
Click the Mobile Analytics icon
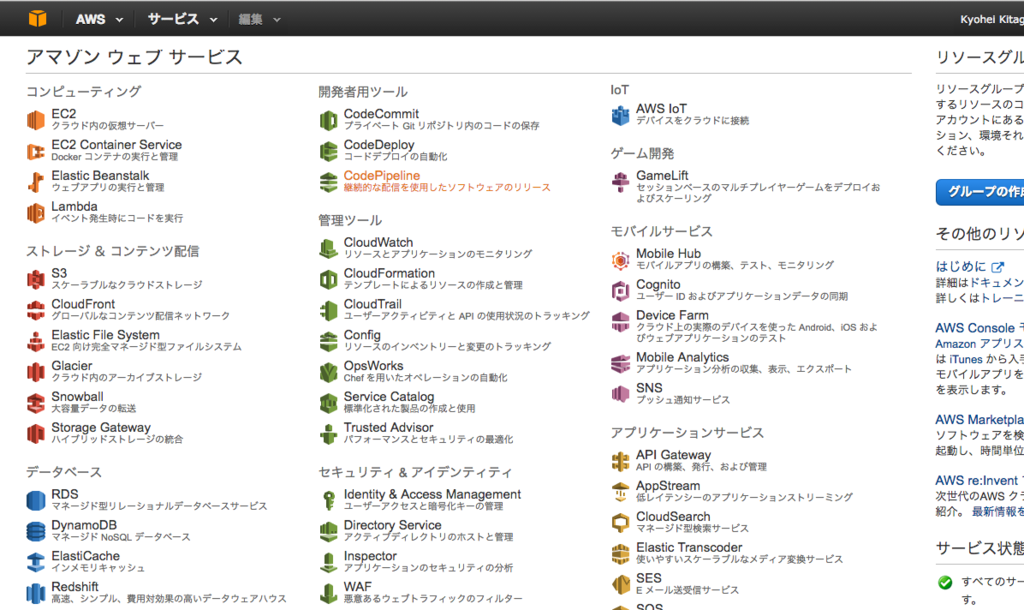click(620, 363)
